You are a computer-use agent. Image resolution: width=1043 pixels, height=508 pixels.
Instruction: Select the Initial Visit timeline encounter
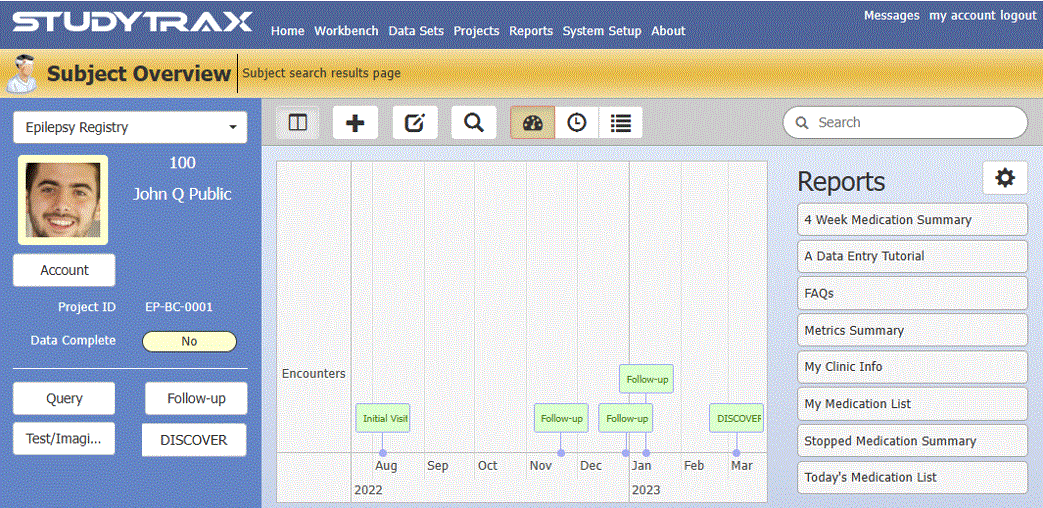coord(382,418)
